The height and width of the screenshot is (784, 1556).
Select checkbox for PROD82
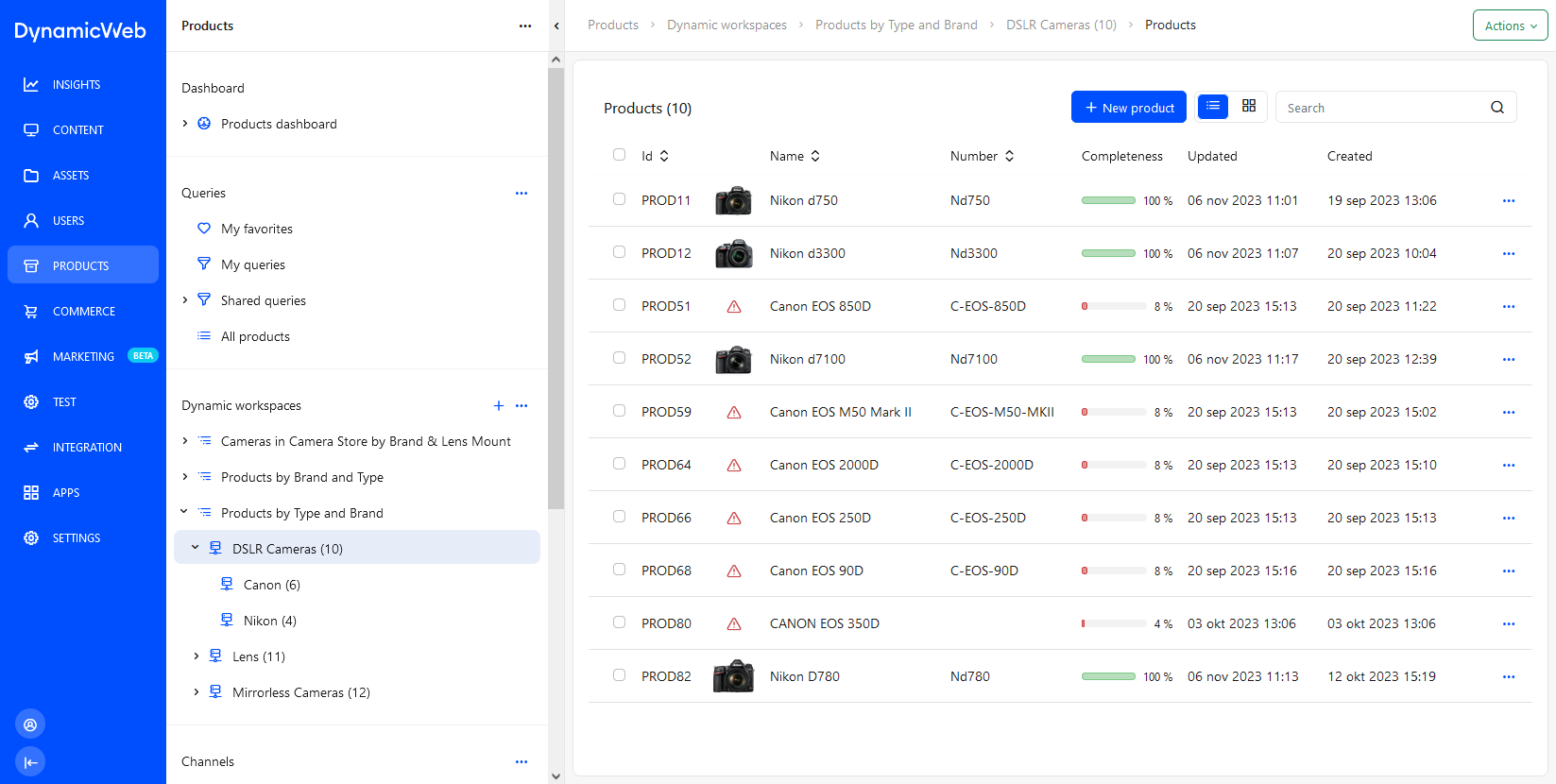619,675
